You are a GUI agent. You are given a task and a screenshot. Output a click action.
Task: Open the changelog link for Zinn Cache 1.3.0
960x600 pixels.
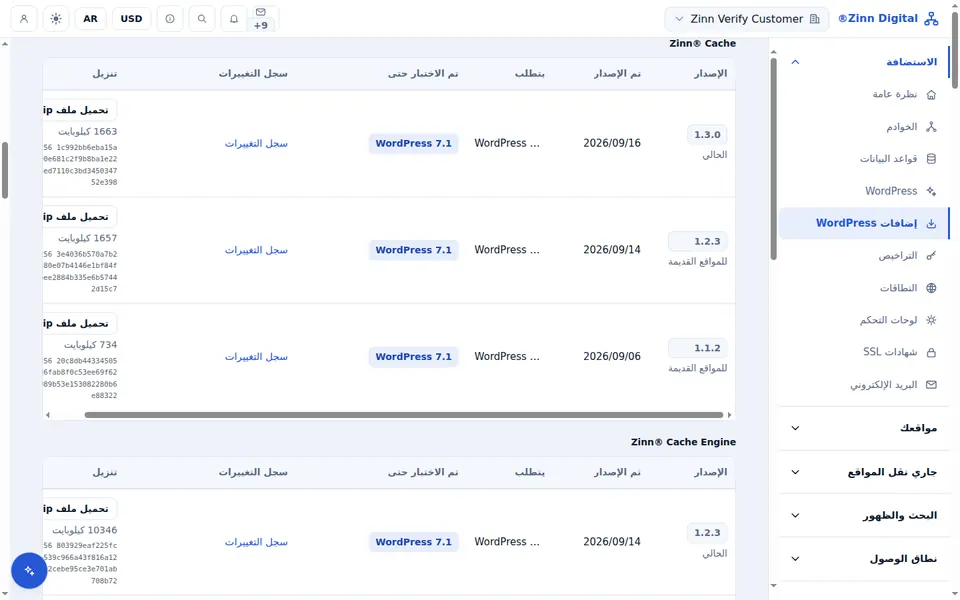point(256,143)
